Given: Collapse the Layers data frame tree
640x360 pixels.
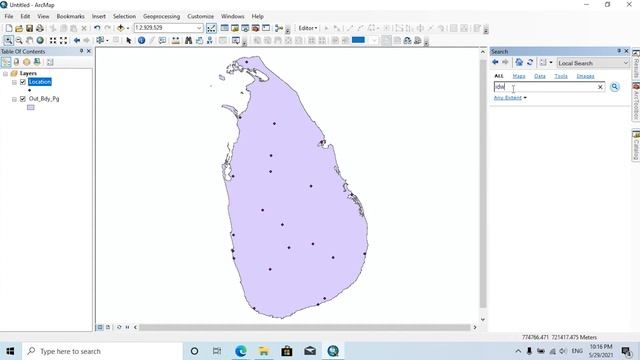Looking at the screenshot, I should (5, 73).
